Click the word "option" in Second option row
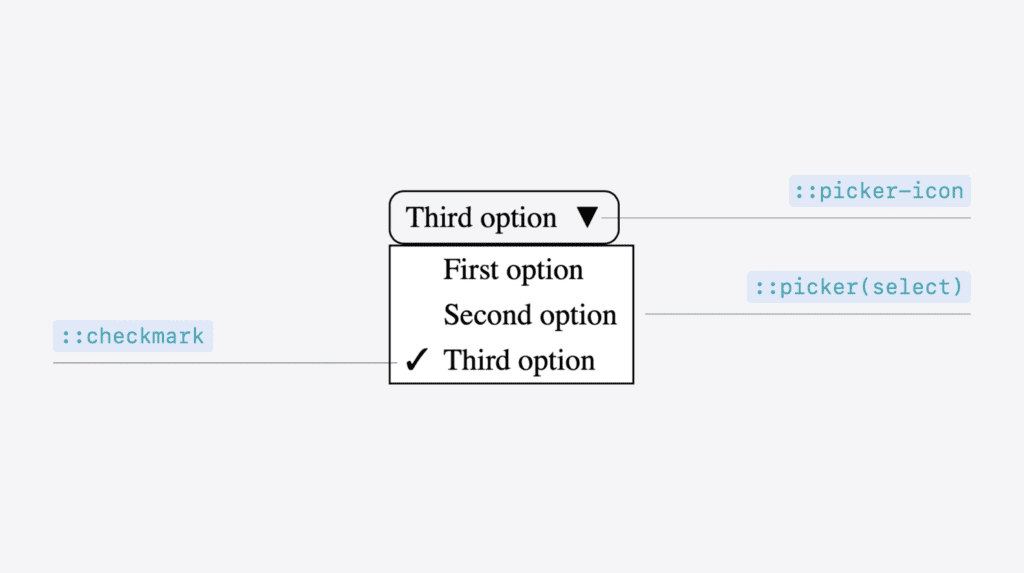 pyautogui.click(x=578, y=316)
